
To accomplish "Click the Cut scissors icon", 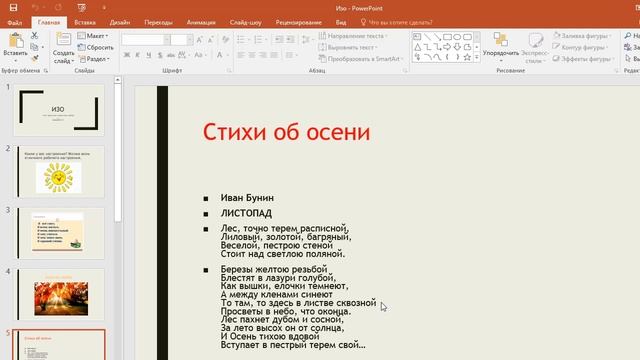I will 35,36.
